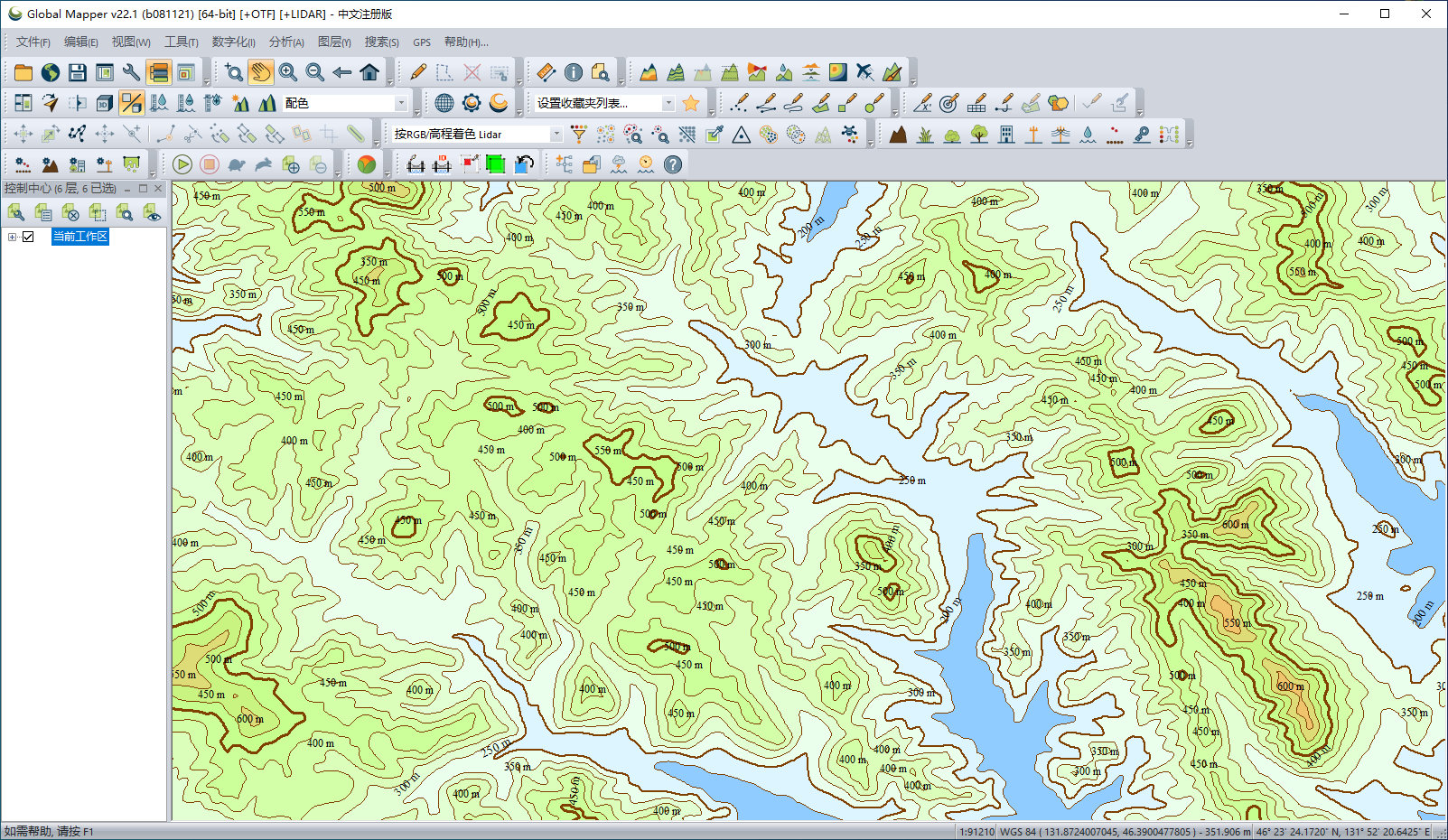
Task: Click the water droplet classification icon
Action: (1088, 135)
